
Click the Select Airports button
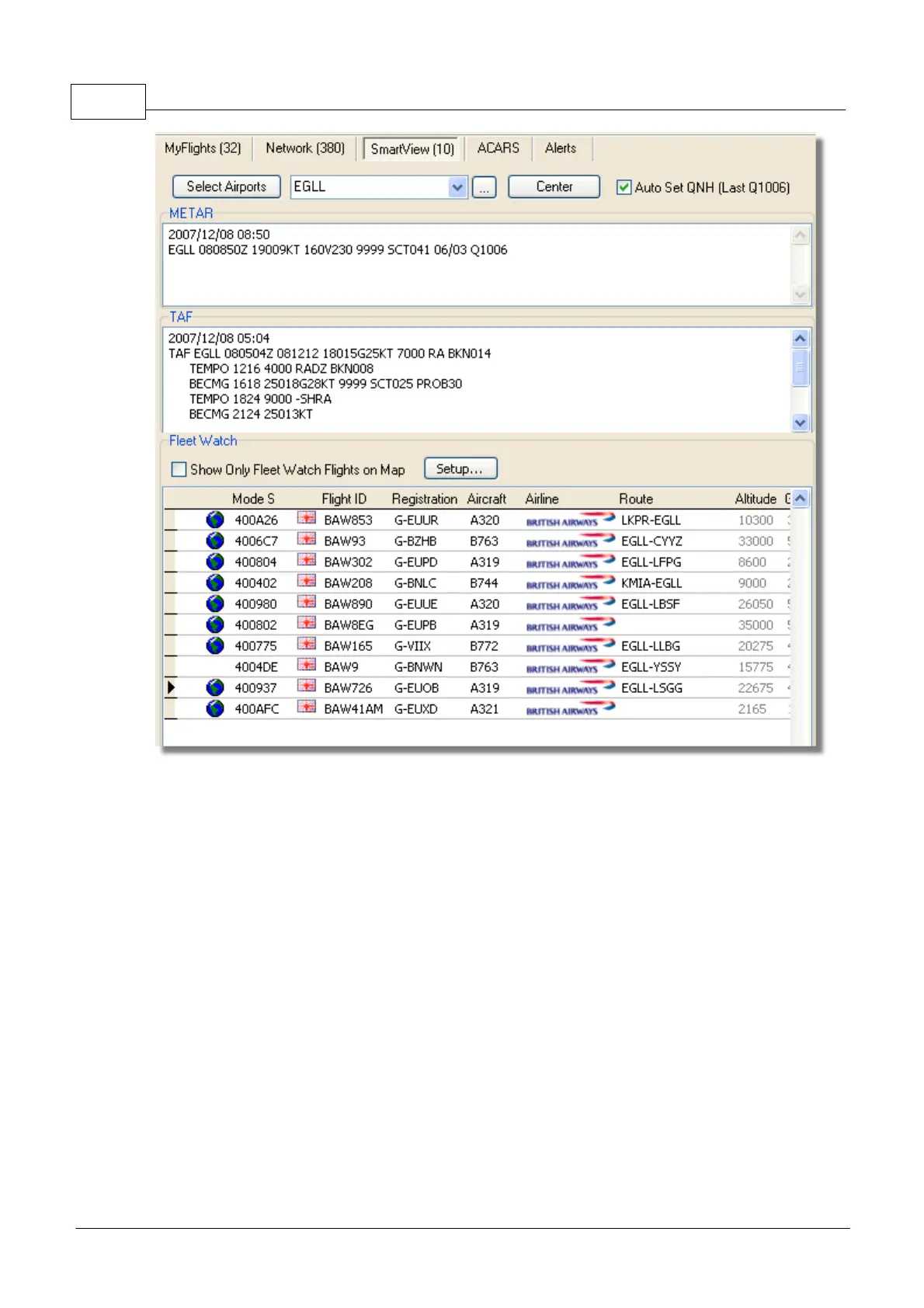click(x=227, y=187)
